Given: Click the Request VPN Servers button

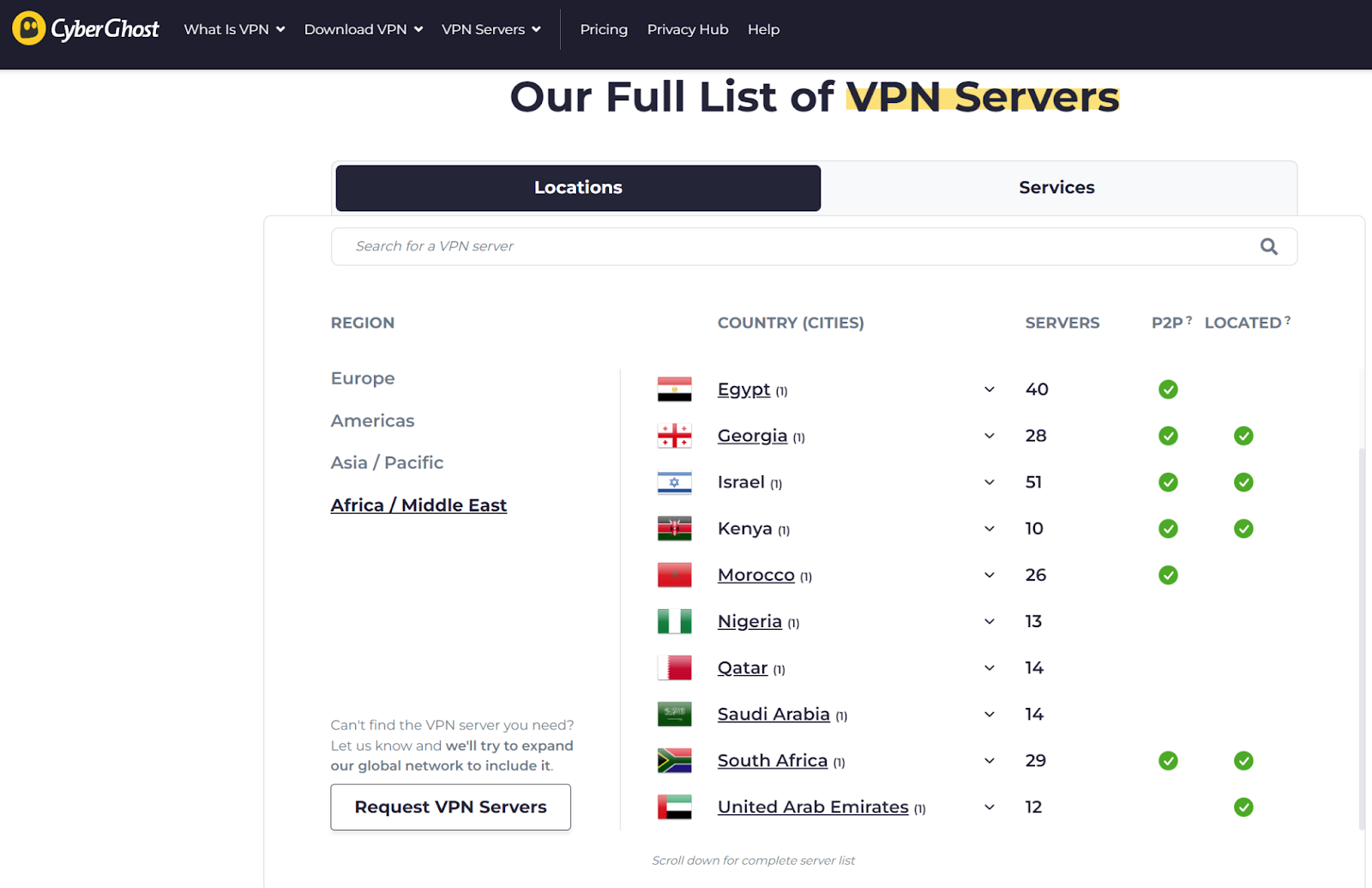Looking at the screenshot, I should click(x=450, y=807).
